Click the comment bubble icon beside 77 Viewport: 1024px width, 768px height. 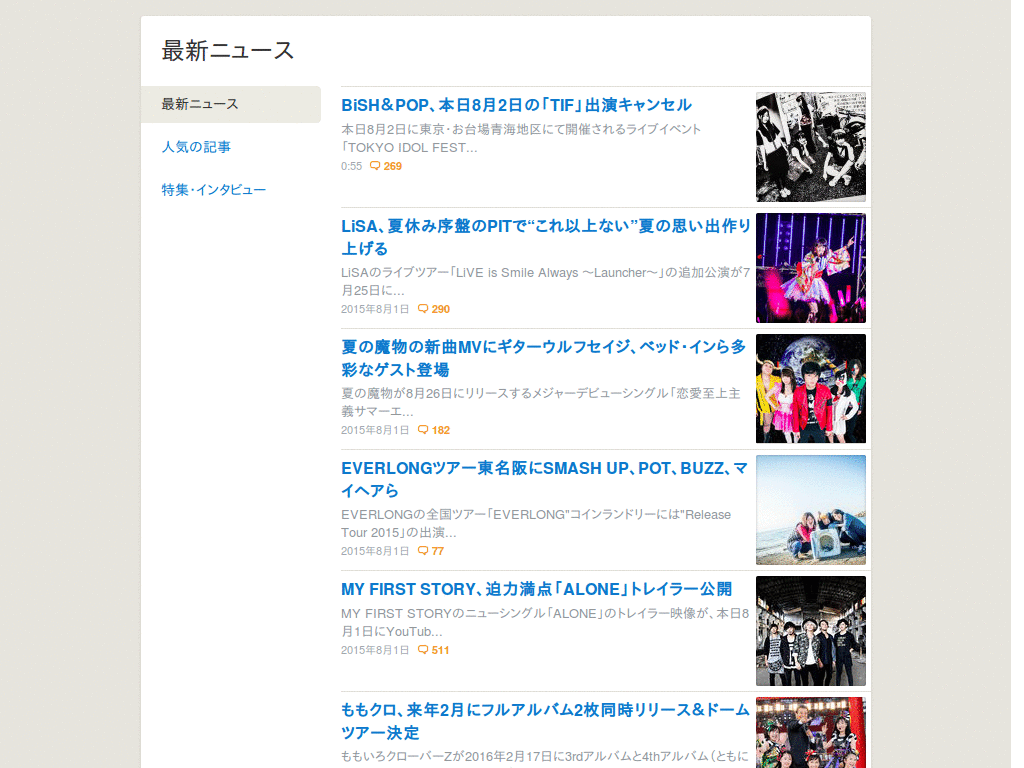click(423, 551)
